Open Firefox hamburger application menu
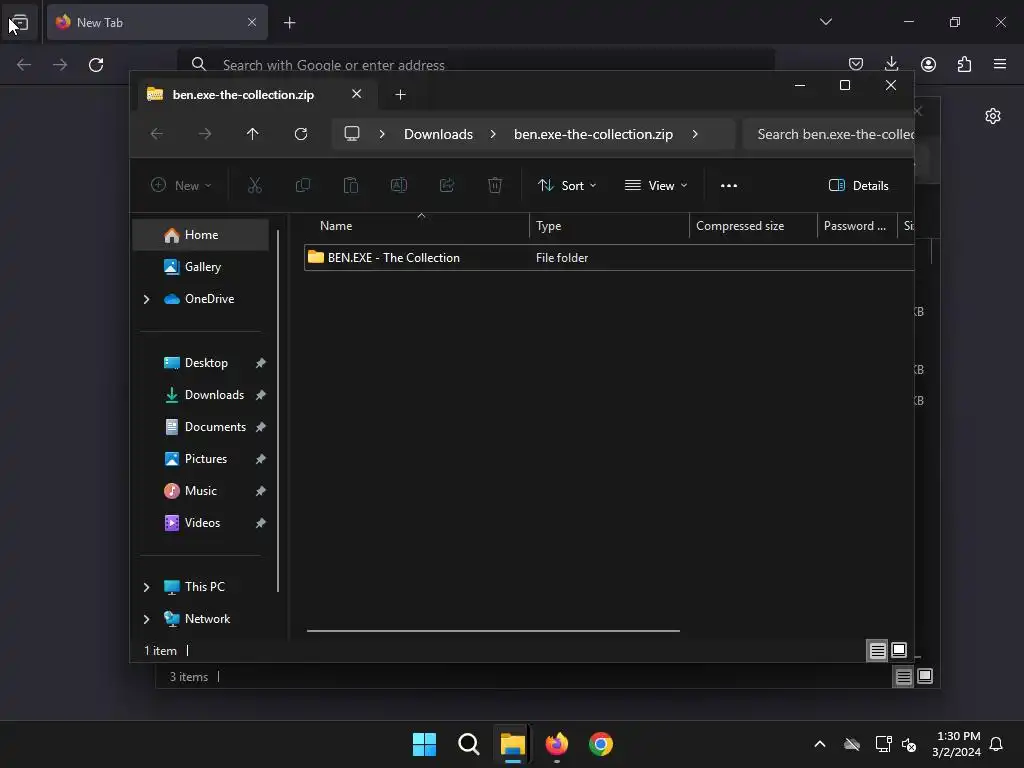Viewport: 1024px width, 768px height. click(1000, 64)
